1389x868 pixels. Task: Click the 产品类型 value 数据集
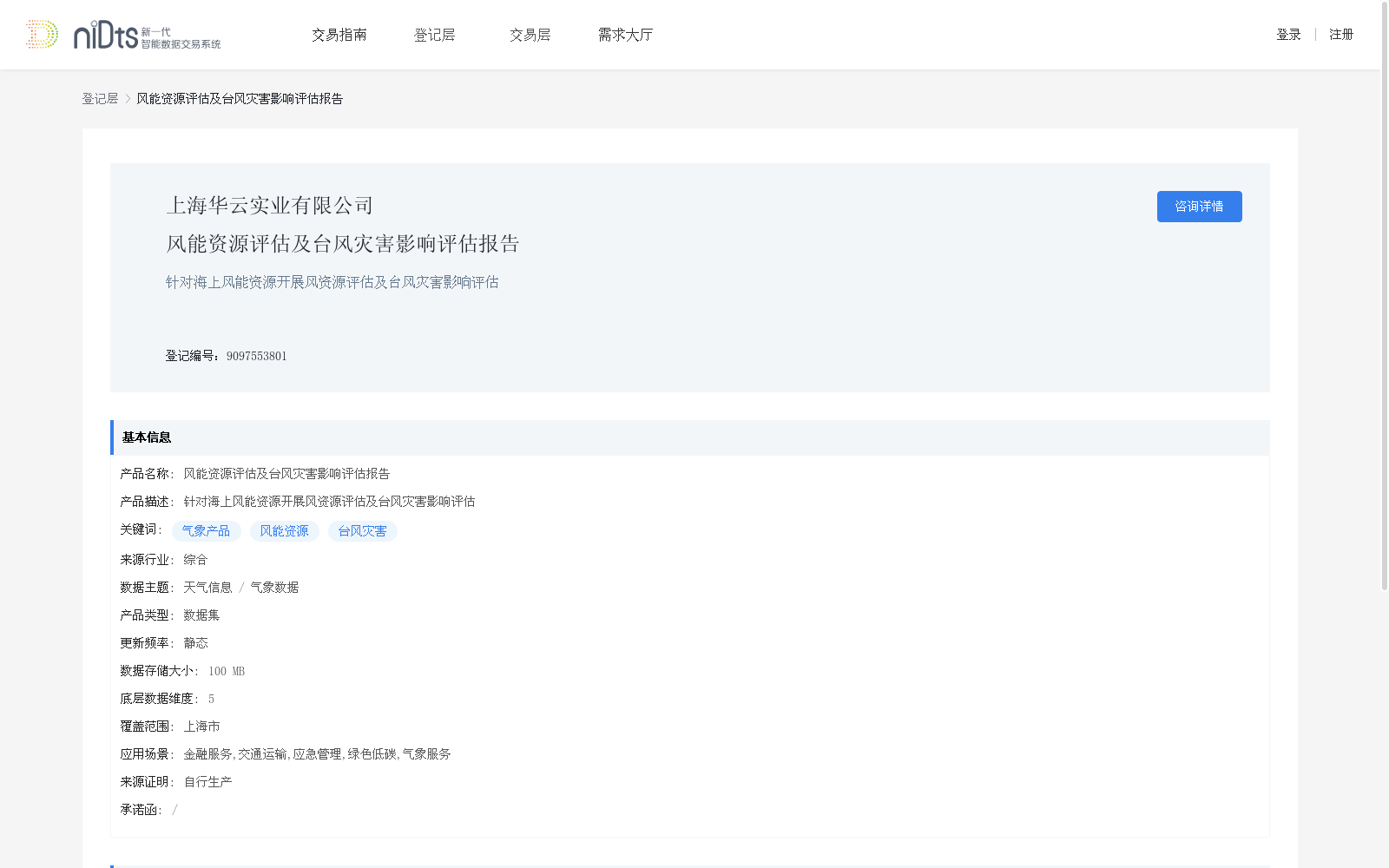pyautogui.click(x=201, y=615)
